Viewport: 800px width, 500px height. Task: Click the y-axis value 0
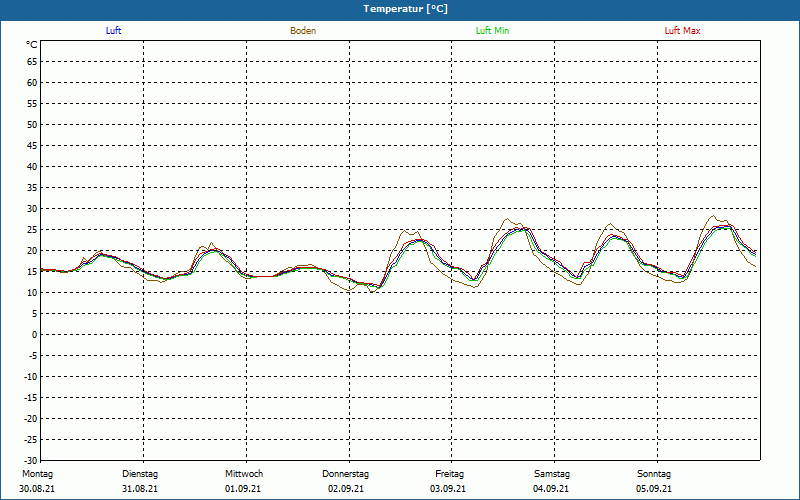pyautogui.click(x=35, y=335)
